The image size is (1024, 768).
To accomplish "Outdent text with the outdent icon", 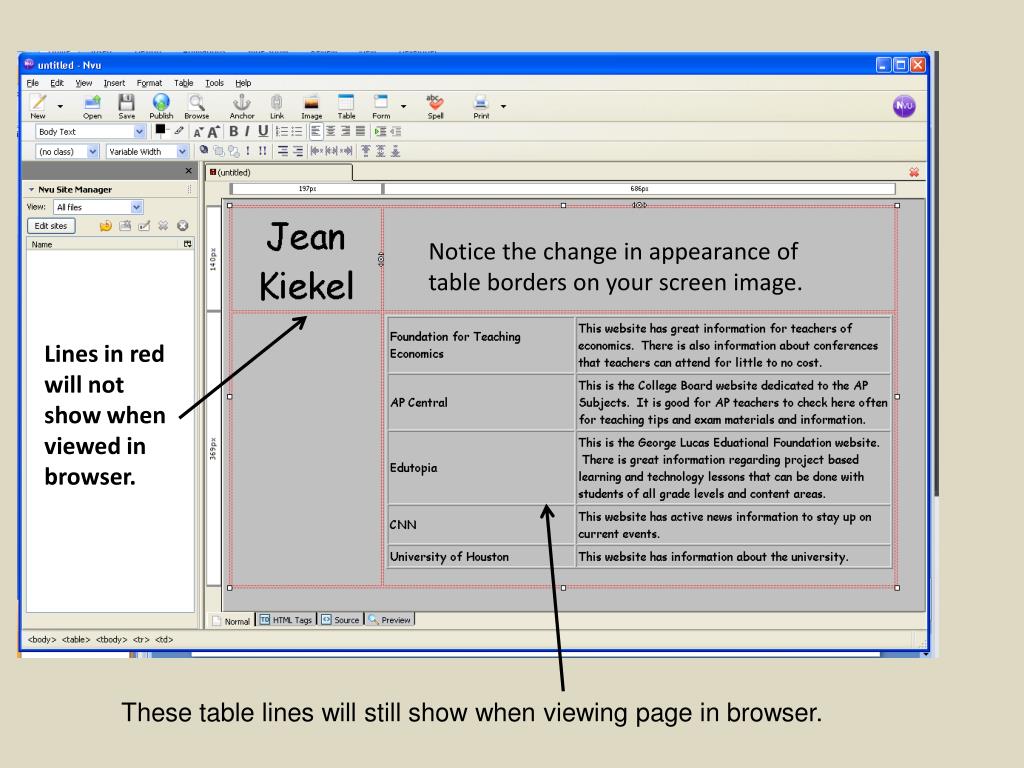I will tap(395, 131).
